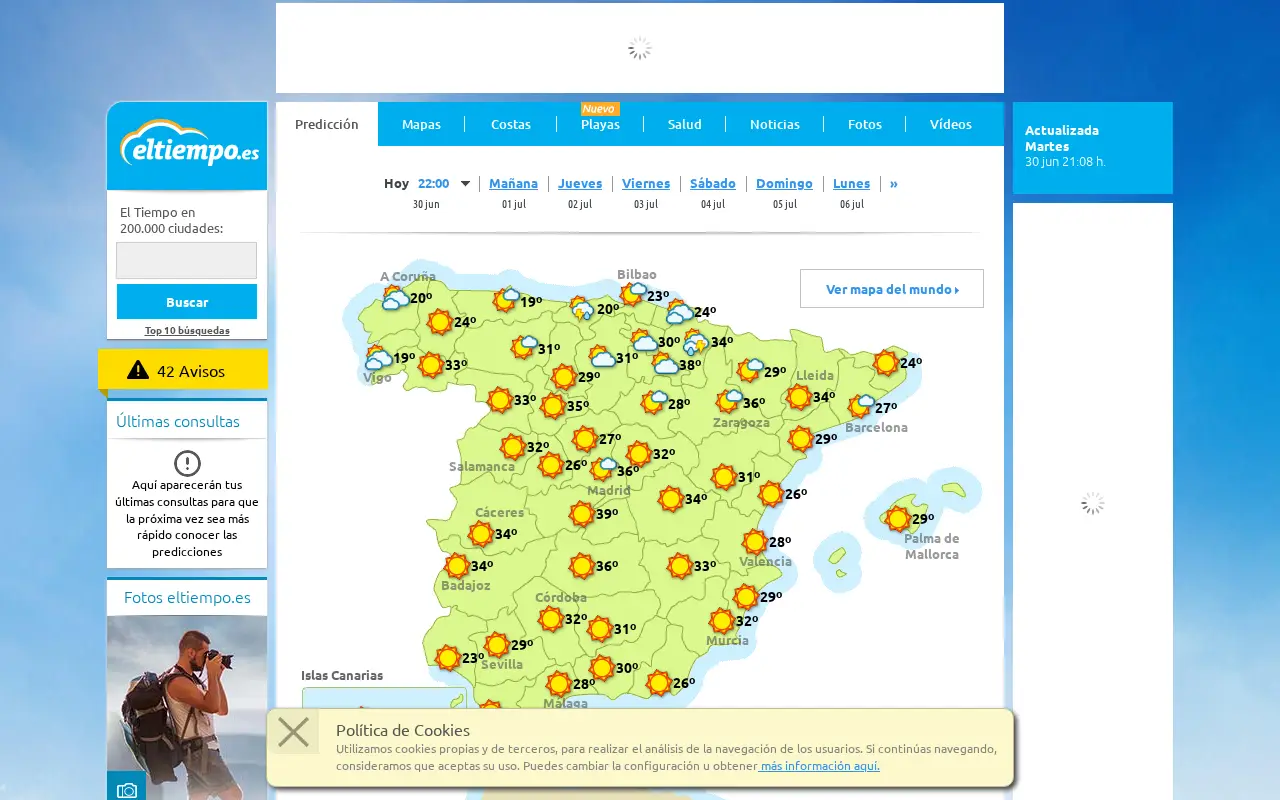Screen dimensions: 1280x800
Task: Switch to the Vídeos tab
Action: [x=951, y=124]
